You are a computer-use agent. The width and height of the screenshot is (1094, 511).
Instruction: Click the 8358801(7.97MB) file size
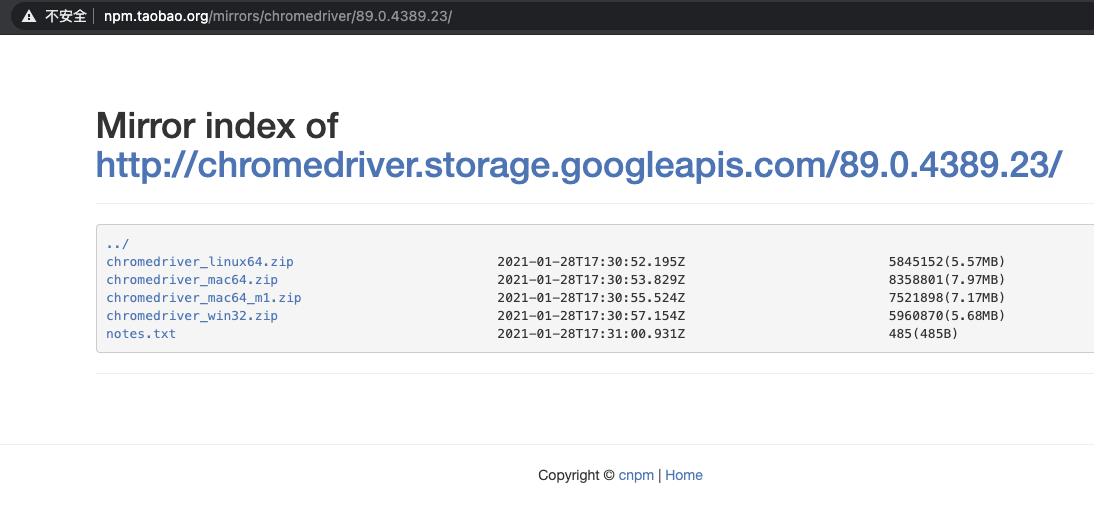click(x=946, y=280)
